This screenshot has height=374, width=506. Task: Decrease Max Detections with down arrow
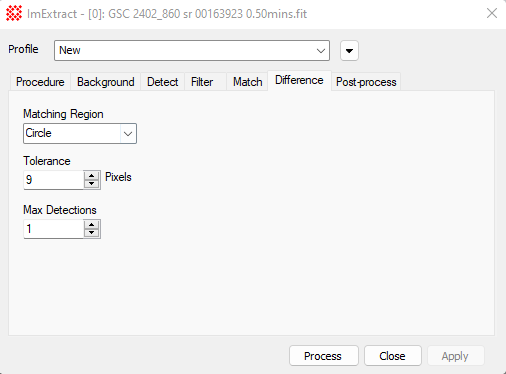pos(92,233)
